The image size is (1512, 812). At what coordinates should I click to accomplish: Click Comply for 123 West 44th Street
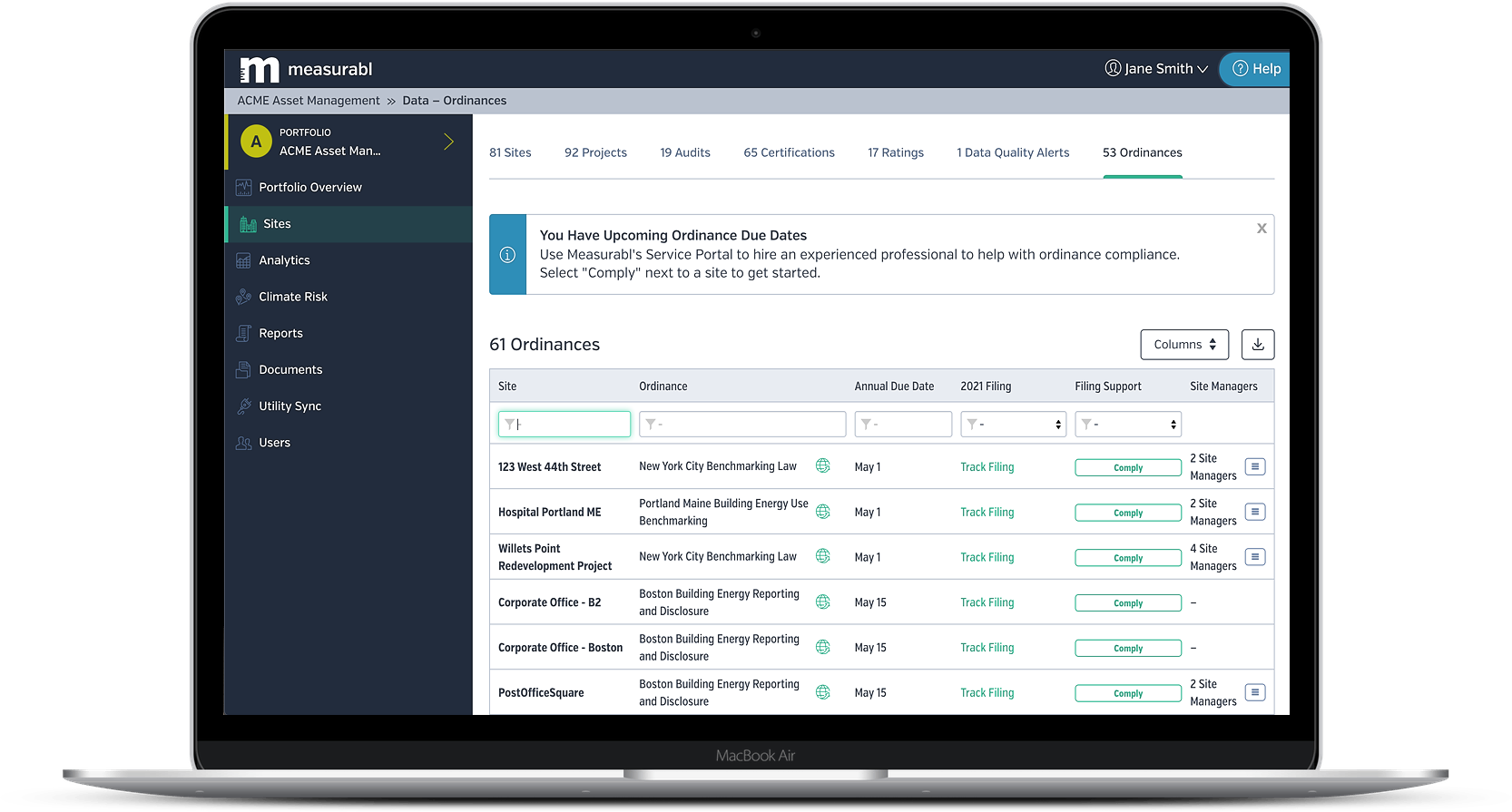click(x=1128, y=468)
